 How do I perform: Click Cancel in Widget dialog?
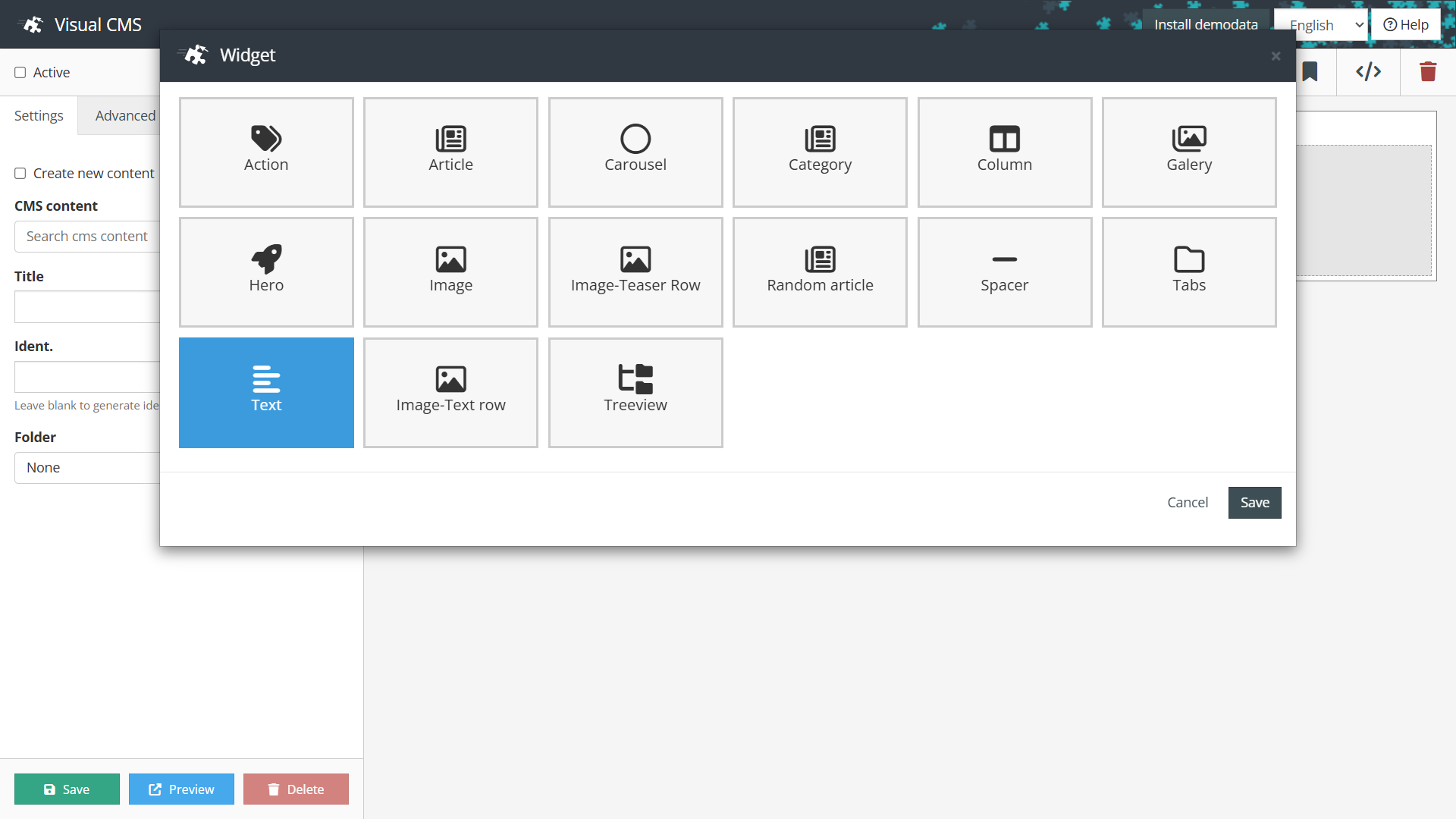[1187, 503]
